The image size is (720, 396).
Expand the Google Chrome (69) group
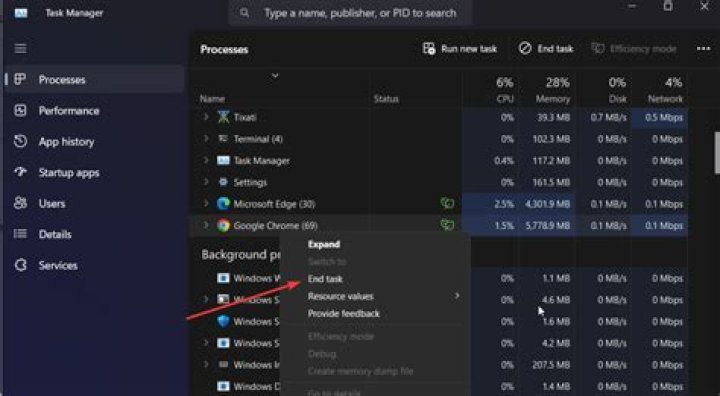coord(206,225)
